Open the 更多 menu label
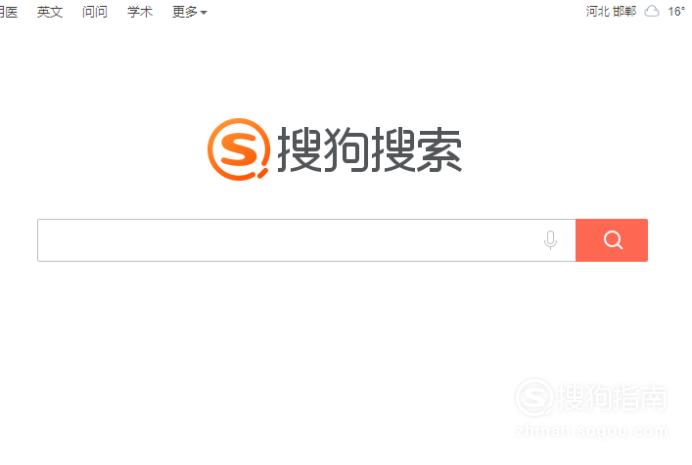692x465 pixels. click(x=185, y=12)
